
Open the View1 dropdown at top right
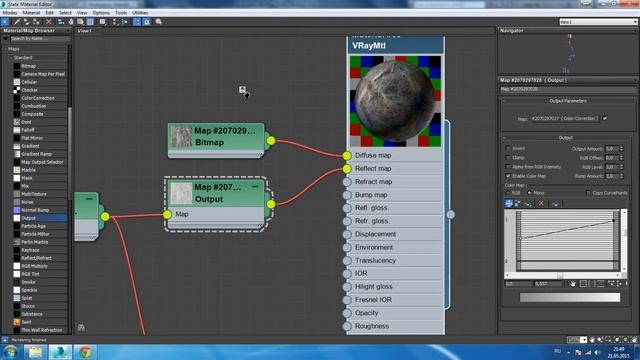pyautogui.click(x=635, y=22)
